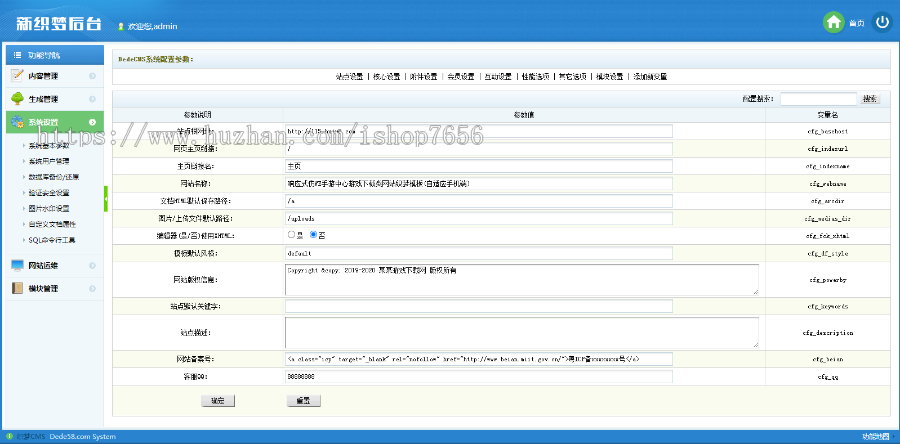
Task: Click the 模板默认风格 default field
Action: click(479, 253)
